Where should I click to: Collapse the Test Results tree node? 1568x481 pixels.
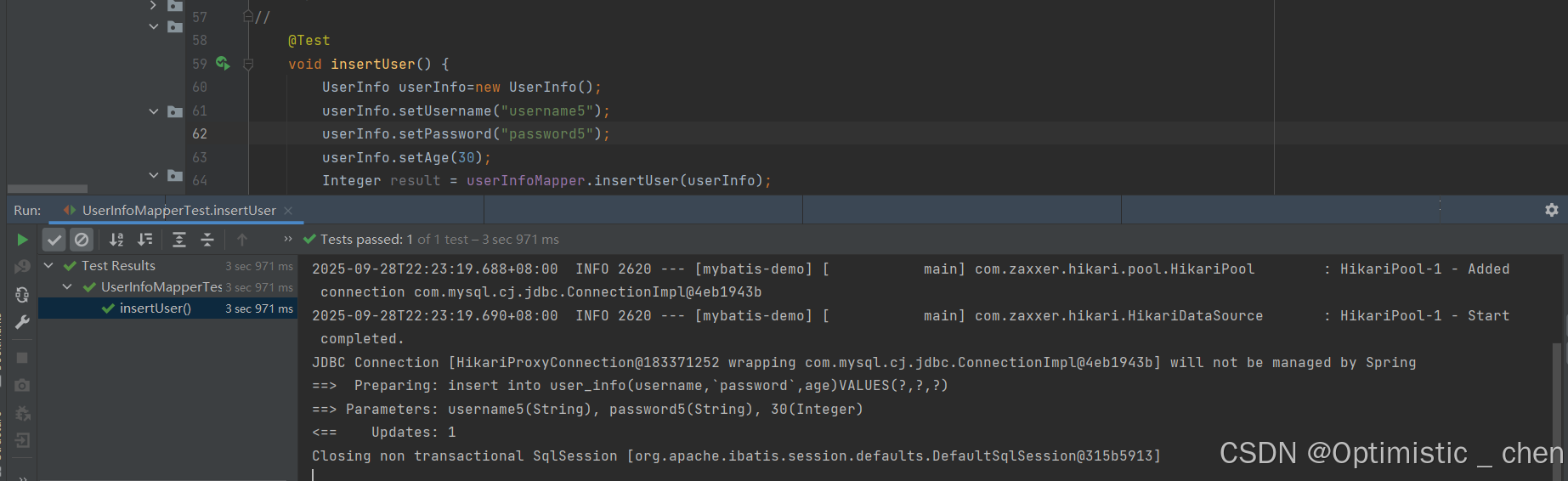(x=48, y=266)
